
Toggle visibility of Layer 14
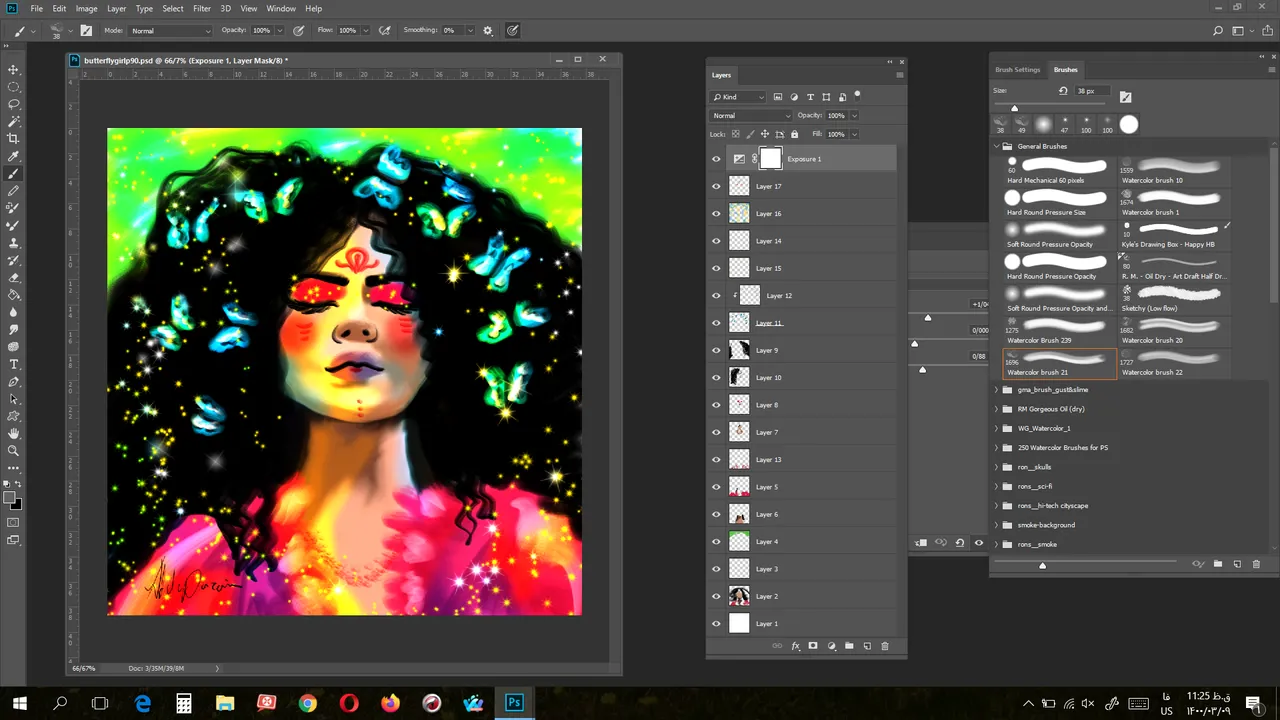[716, 241]
